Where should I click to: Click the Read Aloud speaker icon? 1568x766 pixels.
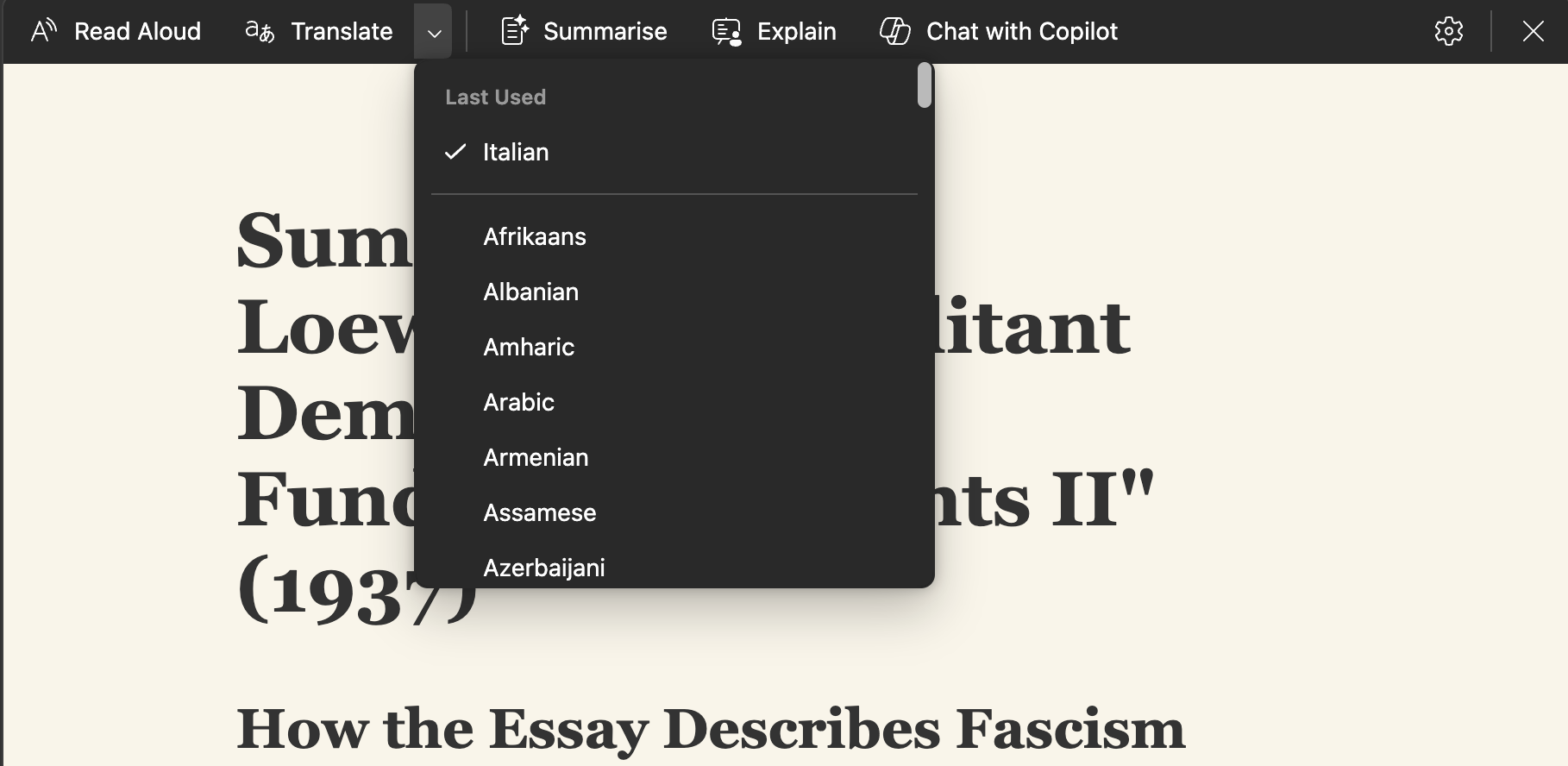click(43, 32)
